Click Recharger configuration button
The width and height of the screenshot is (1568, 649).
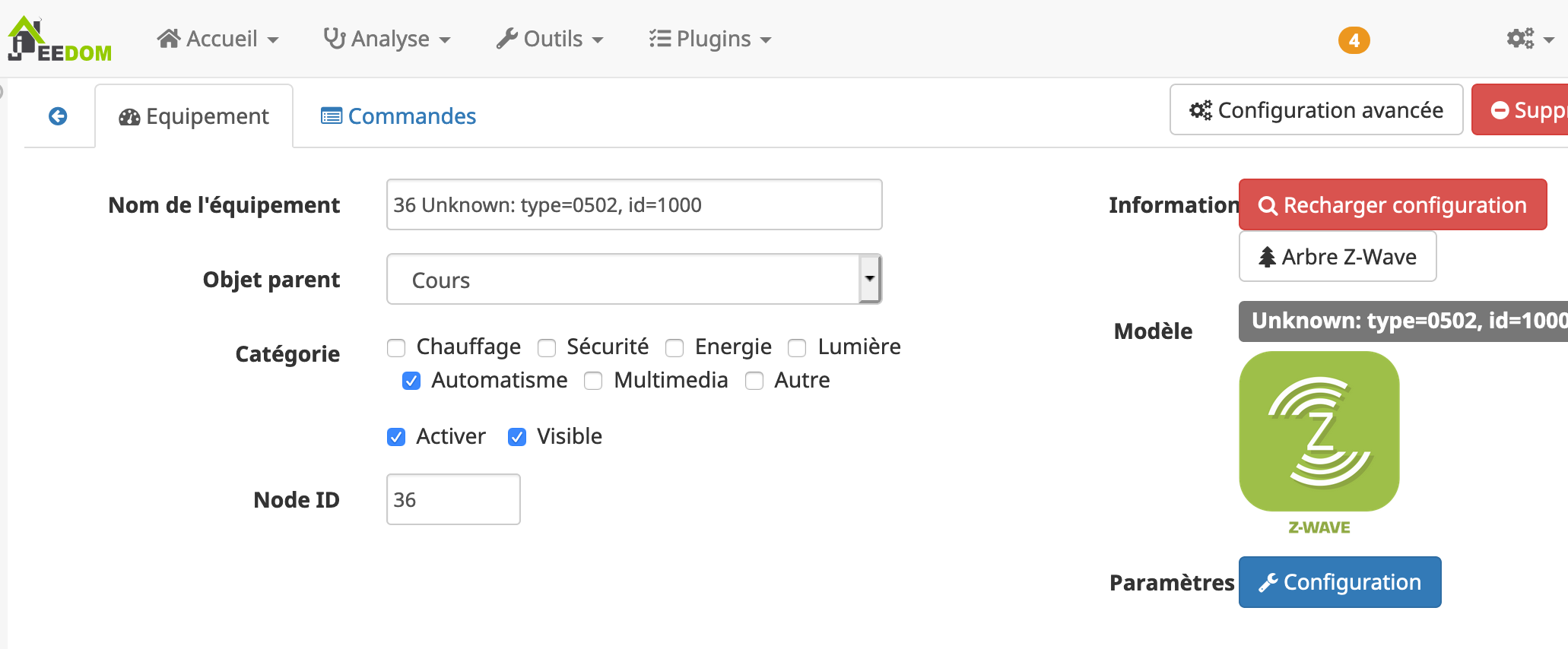pyautogui.click(x=1392, y=204)
